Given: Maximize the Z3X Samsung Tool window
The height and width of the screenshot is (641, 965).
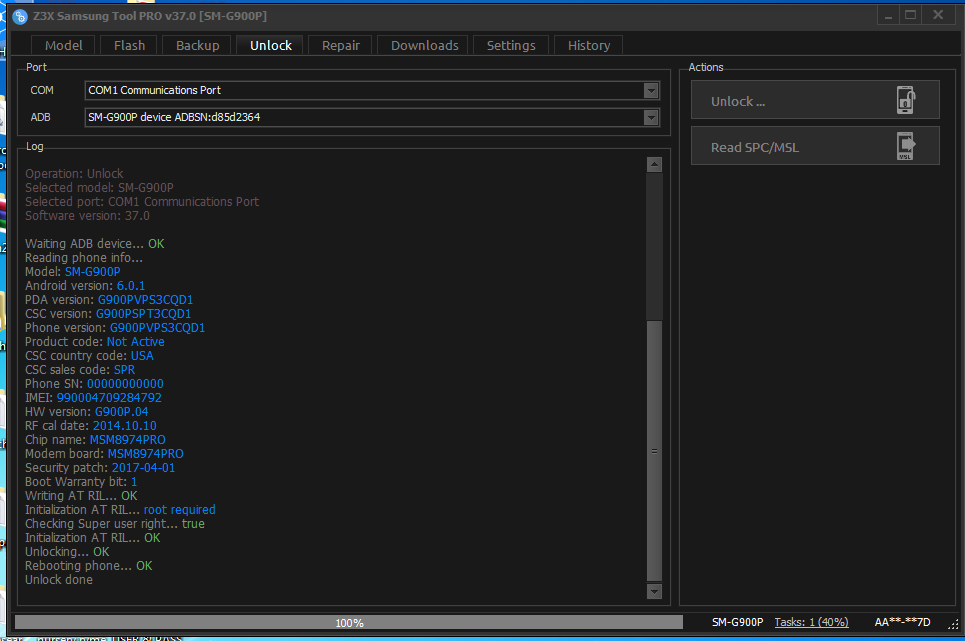Looking at the screenshot, I should [x=910, y=15].
